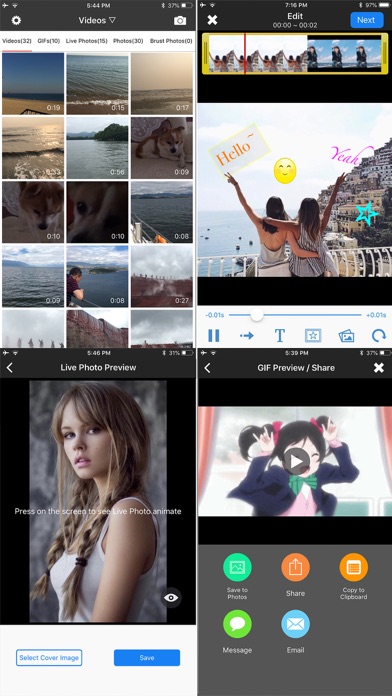Open settings via the gear icon
The image size is (392, 696).
click(x=16, y=20)
